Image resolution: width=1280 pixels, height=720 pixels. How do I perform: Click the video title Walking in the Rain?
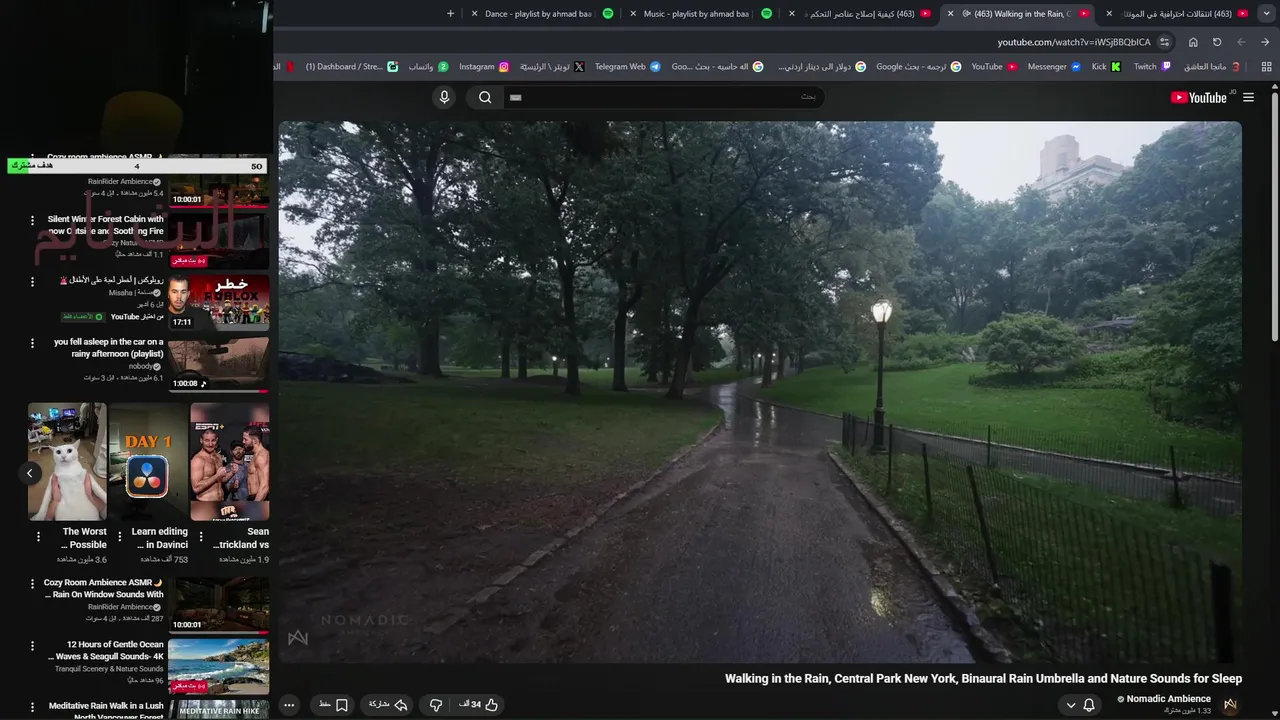(983, 678)
